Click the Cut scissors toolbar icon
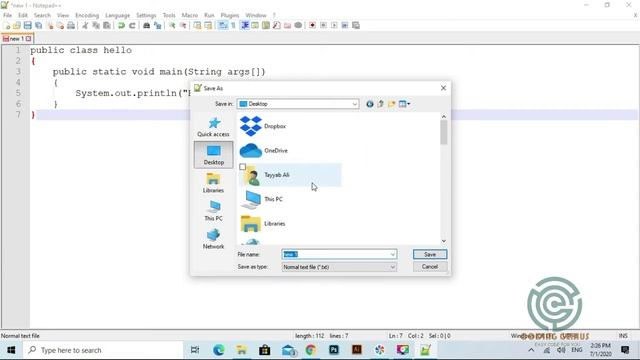 click(x=85, y=25)
